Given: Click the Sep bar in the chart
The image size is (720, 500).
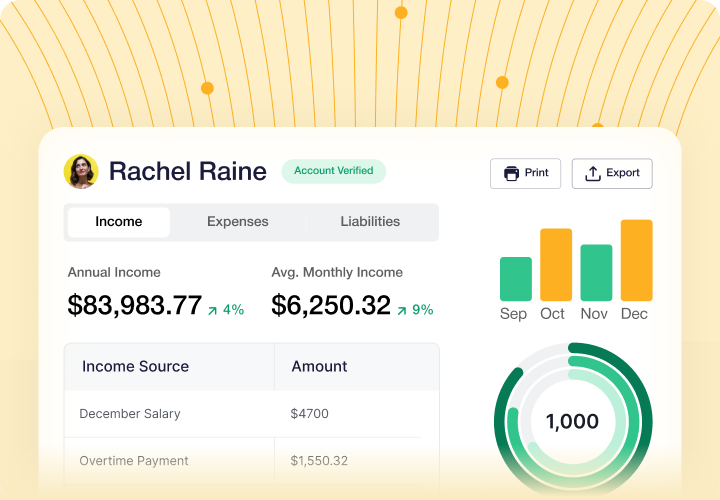Looking at the screenshot, I should [x=516, y=279].
